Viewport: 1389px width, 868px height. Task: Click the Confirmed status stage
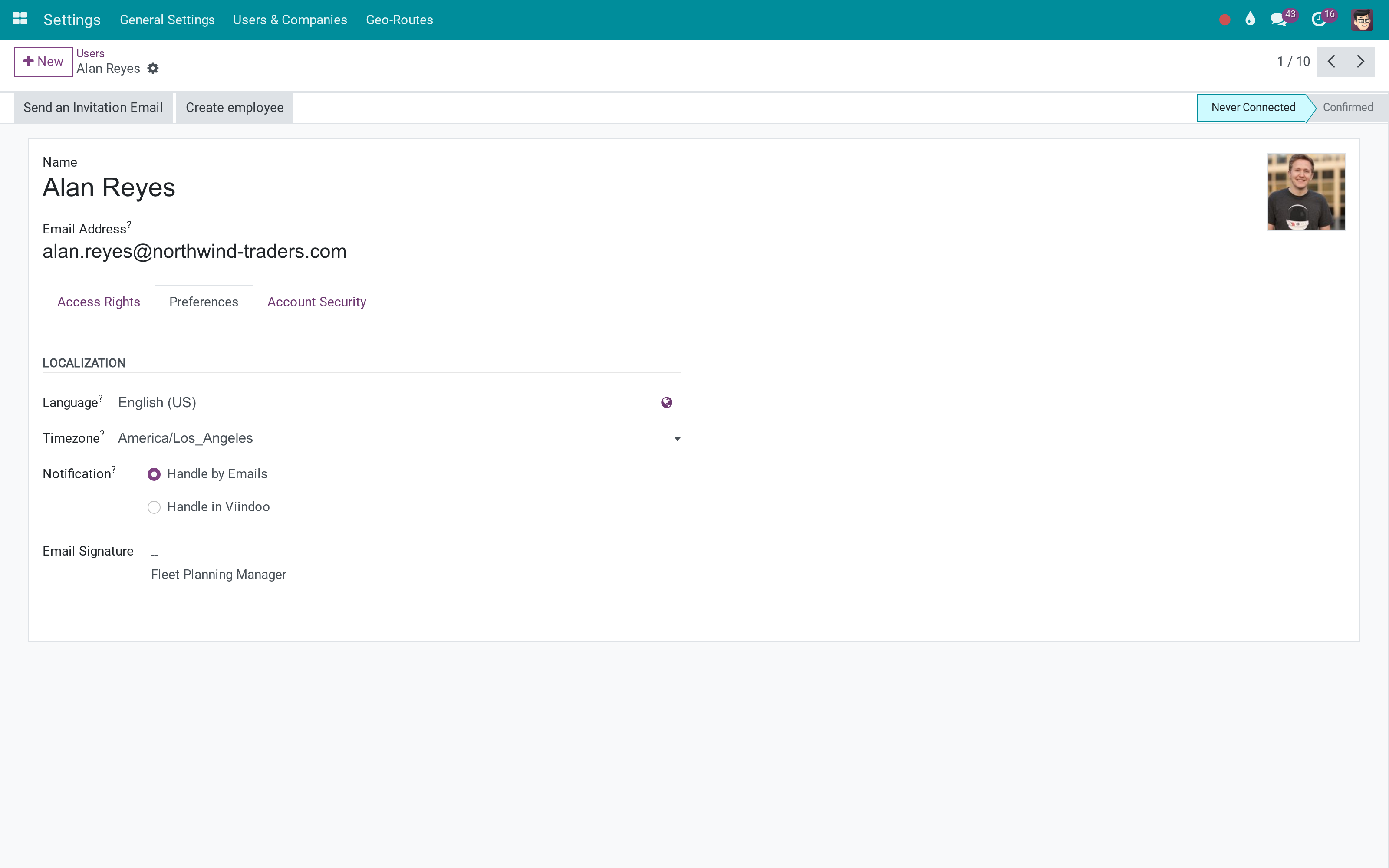click(x=1348, y=107)
